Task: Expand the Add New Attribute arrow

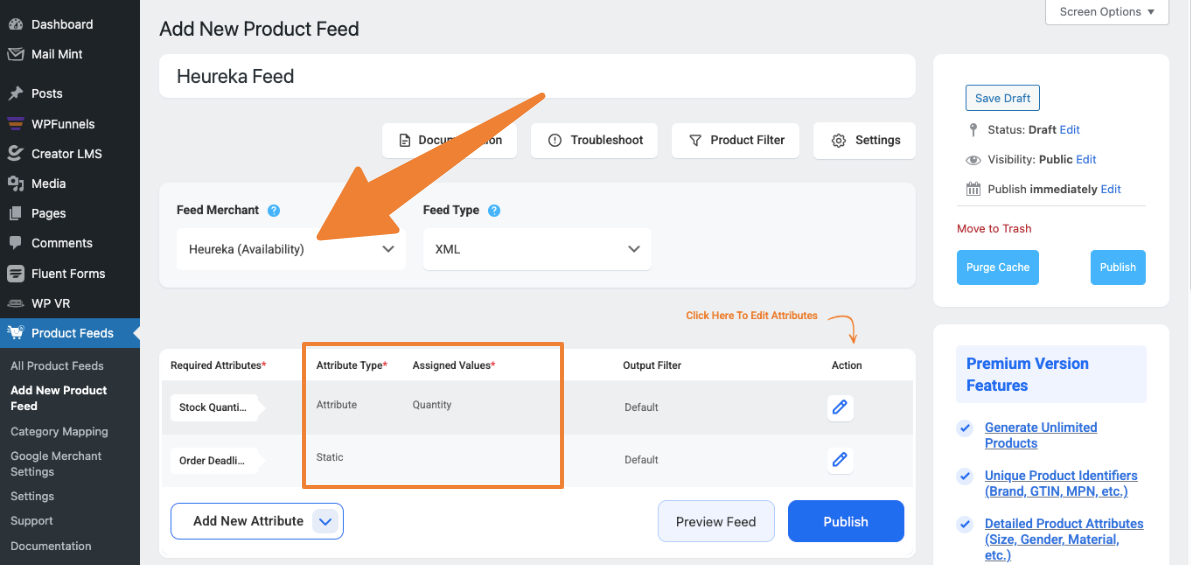Action: pyautogui.click(x=325, y=521)
